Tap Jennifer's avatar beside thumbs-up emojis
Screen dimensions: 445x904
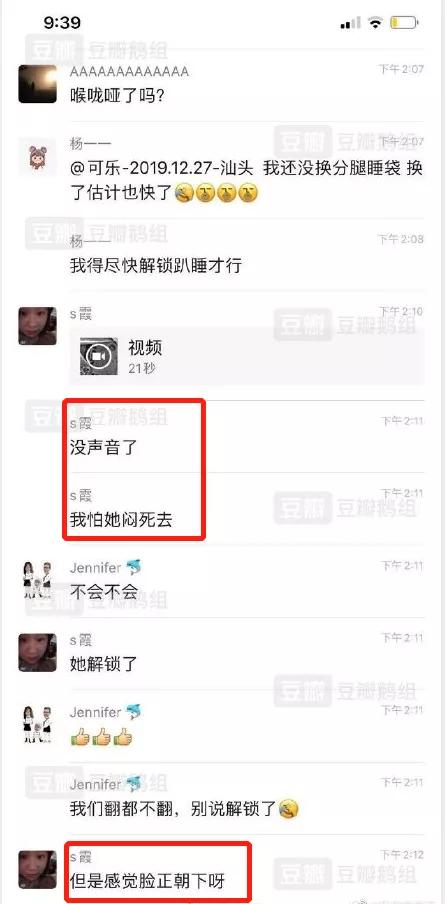click(x=37, y=724)
